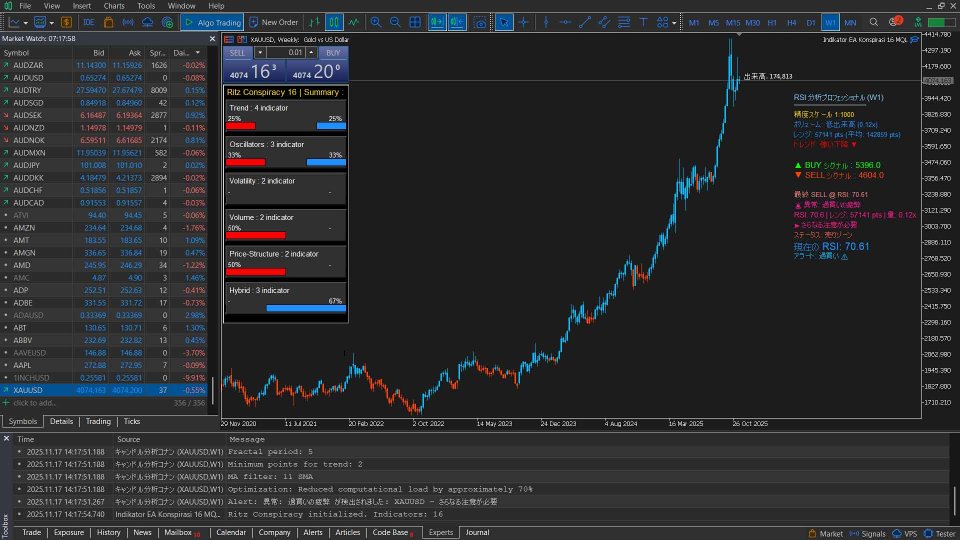Image resolution: width=960 pixels, height=540 pixels.
Task: Draw an equidistant channel
Action: [604, 22]
